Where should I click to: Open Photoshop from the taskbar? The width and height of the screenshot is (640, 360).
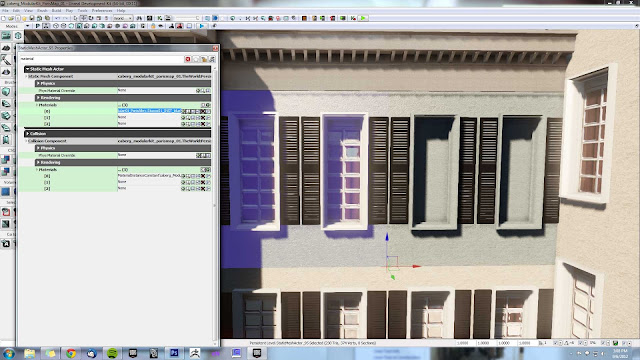(174, 353)
